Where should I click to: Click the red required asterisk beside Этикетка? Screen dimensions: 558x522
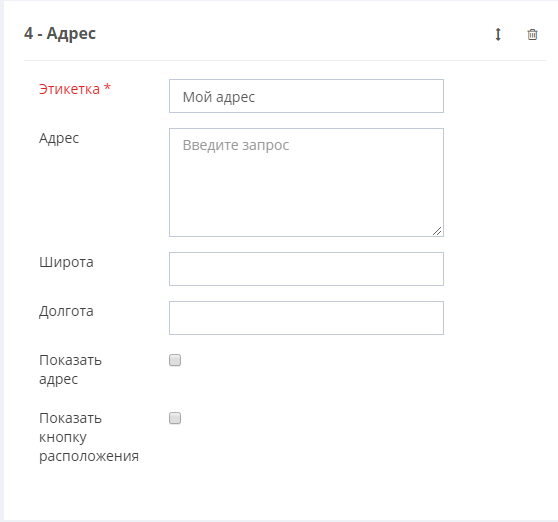pos(107,88)
